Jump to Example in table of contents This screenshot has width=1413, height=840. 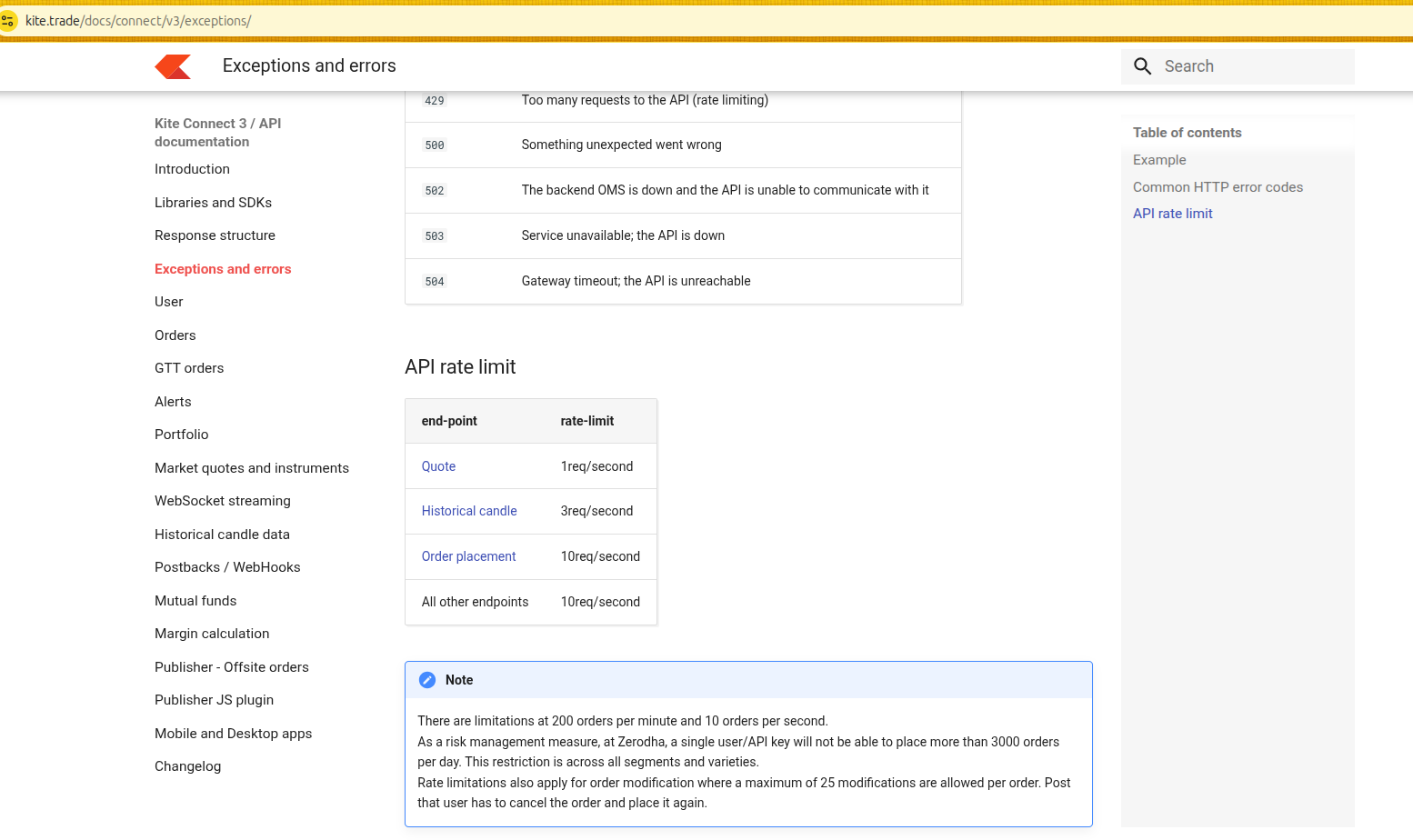[1159, 160]
